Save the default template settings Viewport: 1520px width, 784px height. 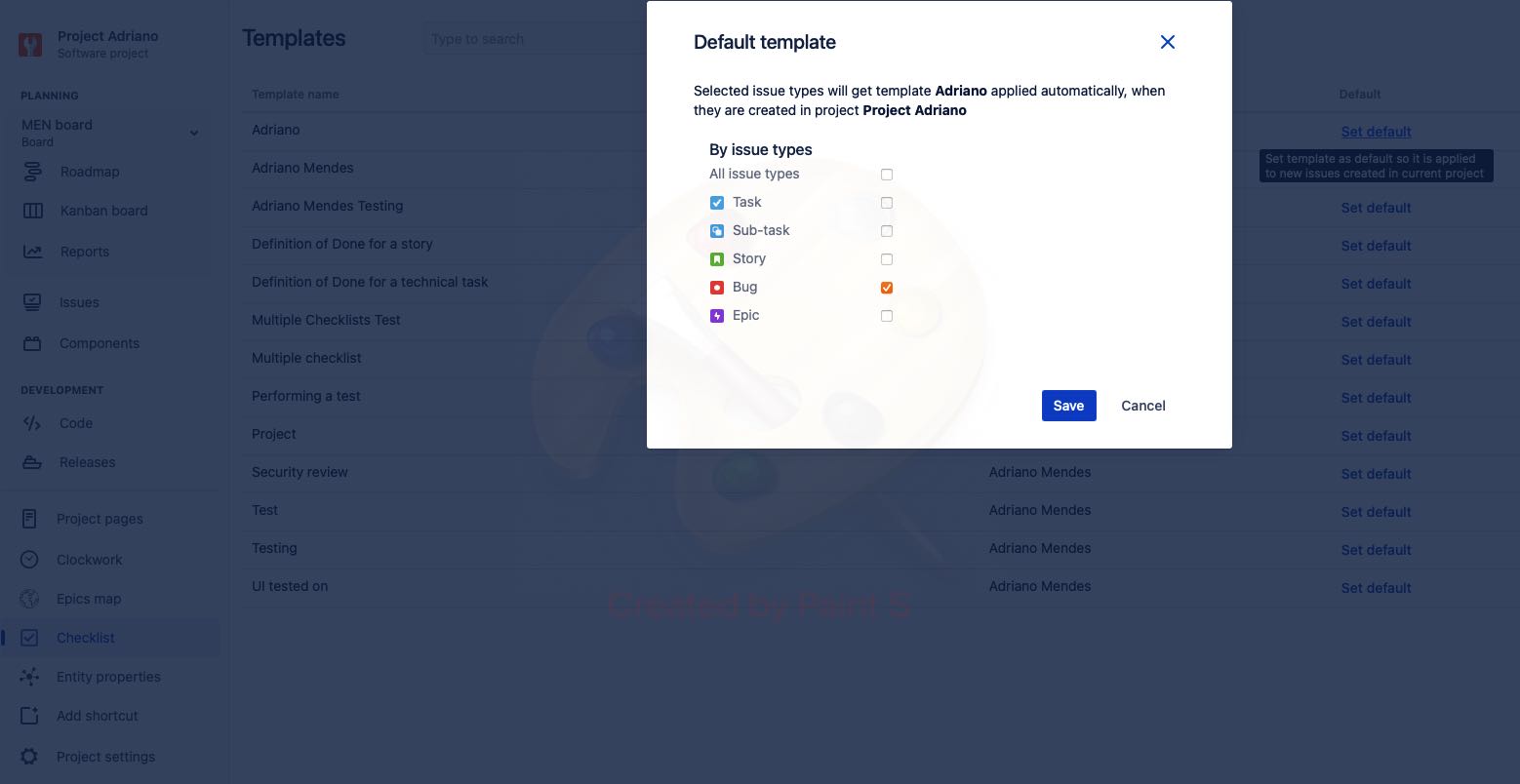pyautogui.click(x=1068, y=405)
